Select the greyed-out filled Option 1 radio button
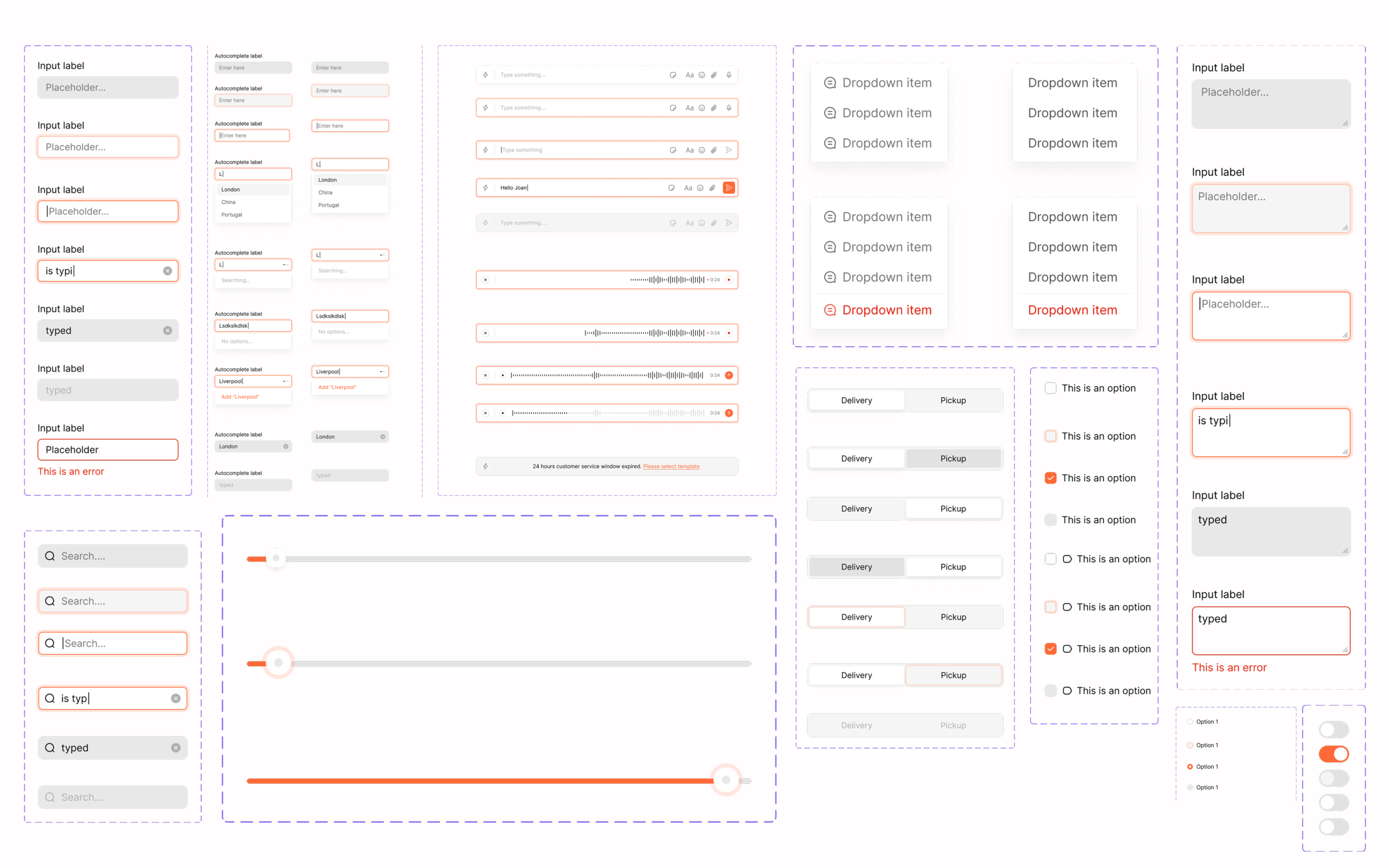The image size is (1389, 868). (x=1190, y=787)
